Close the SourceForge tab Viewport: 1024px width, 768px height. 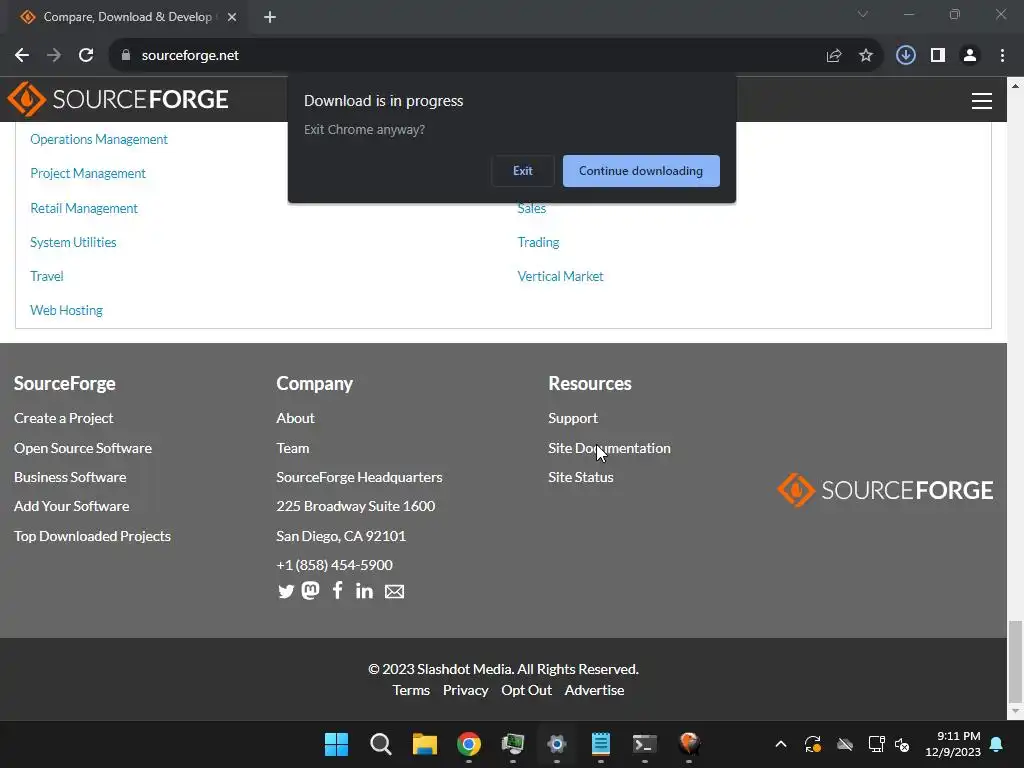232,17
